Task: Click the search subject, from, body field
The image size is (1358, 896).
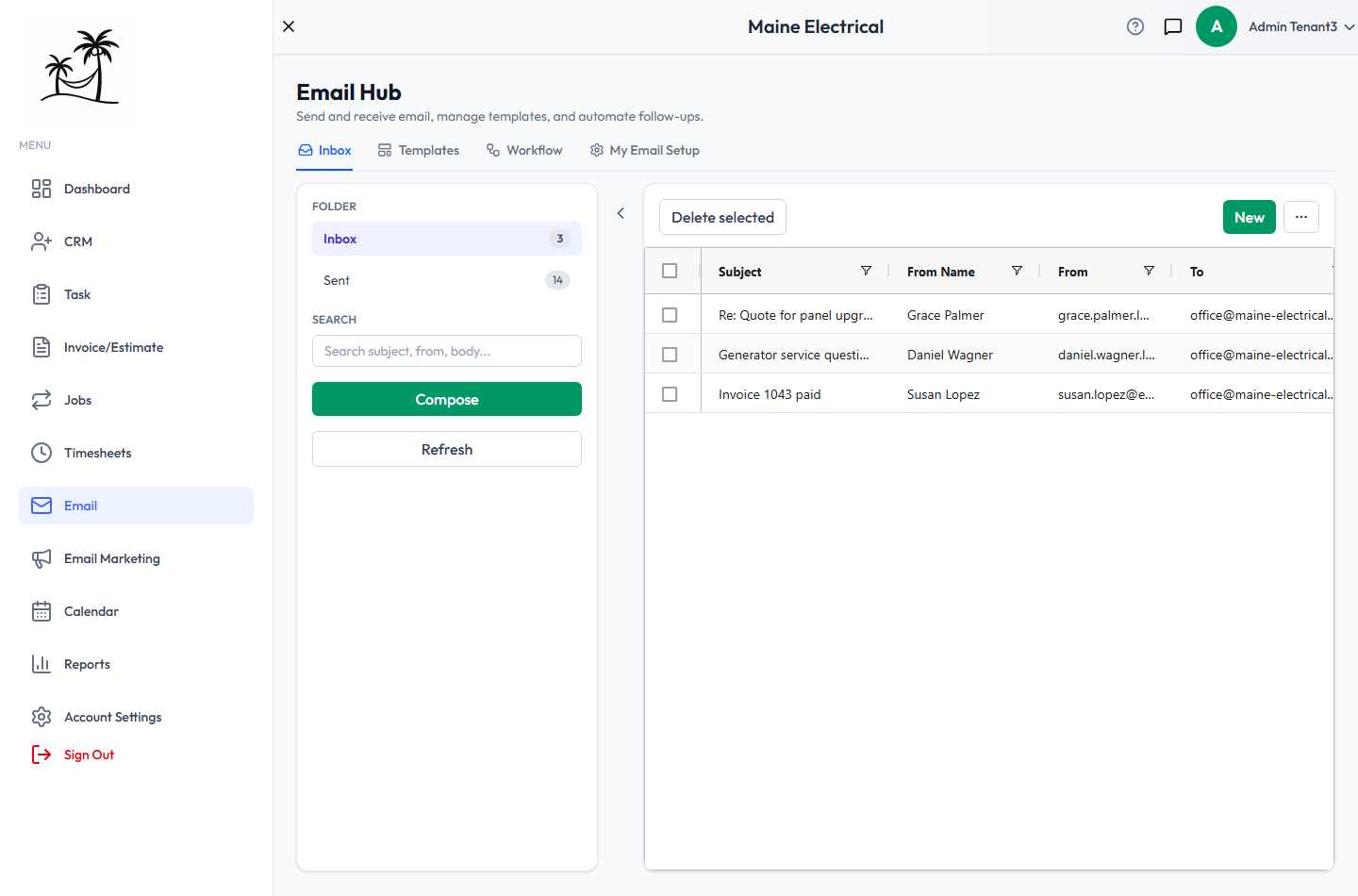Action: click(x=447, y=351)
